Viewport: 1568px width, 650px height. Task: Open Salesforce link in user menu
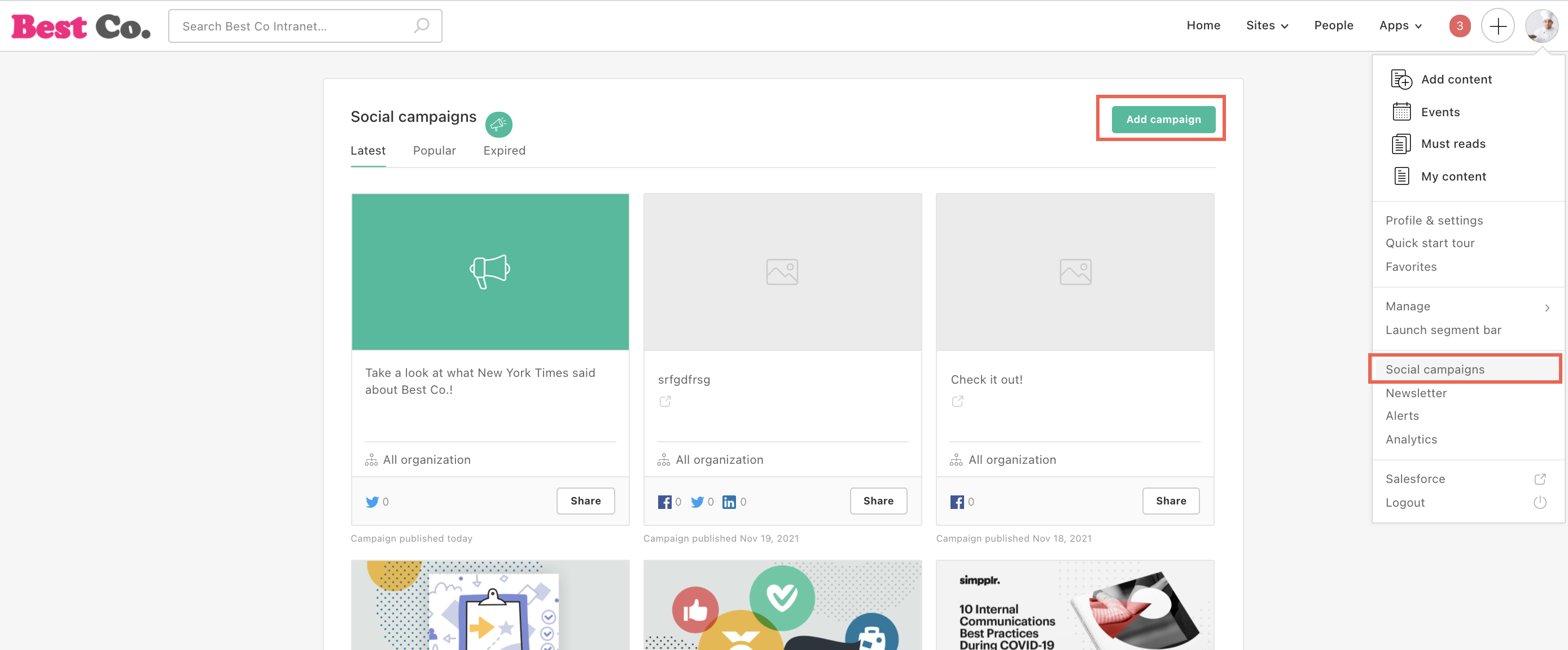tap(1415, 479)
